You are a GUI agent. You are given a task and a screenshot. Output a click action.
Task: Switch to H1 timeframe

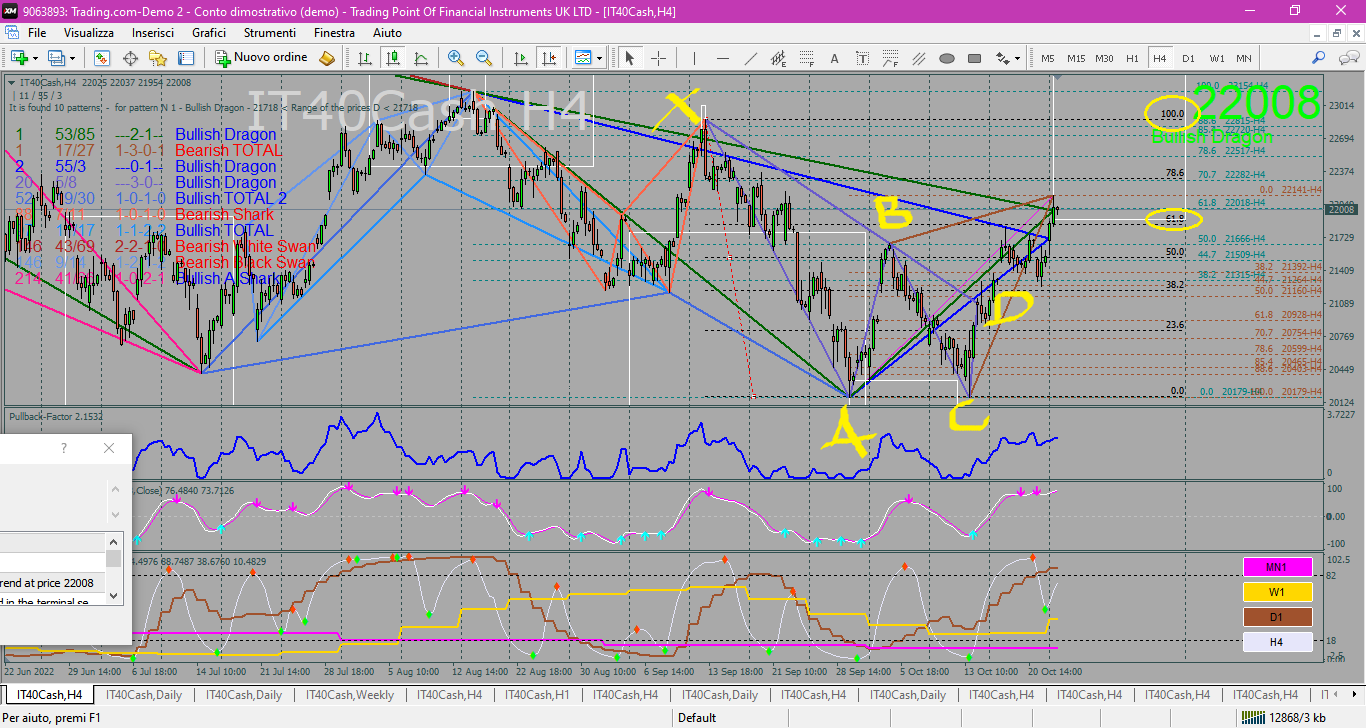(1132, 58)
